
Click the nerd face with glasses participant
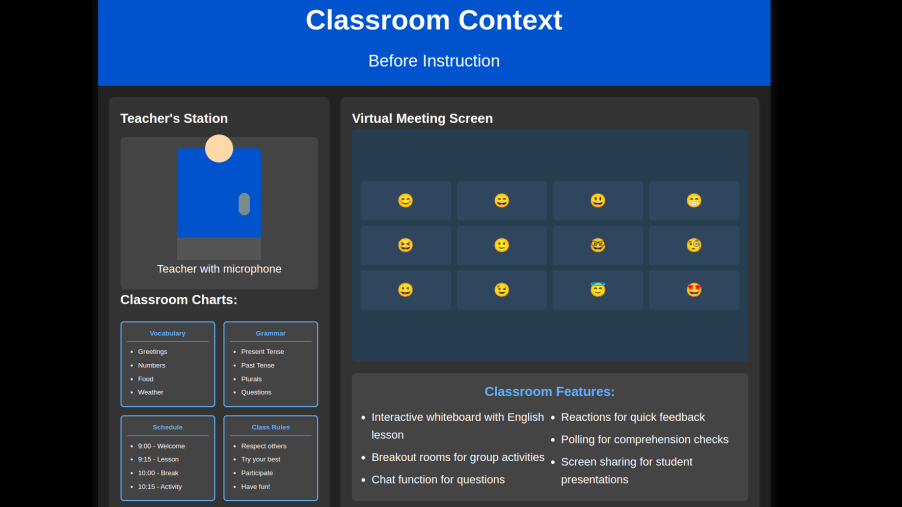pos(598,245)
